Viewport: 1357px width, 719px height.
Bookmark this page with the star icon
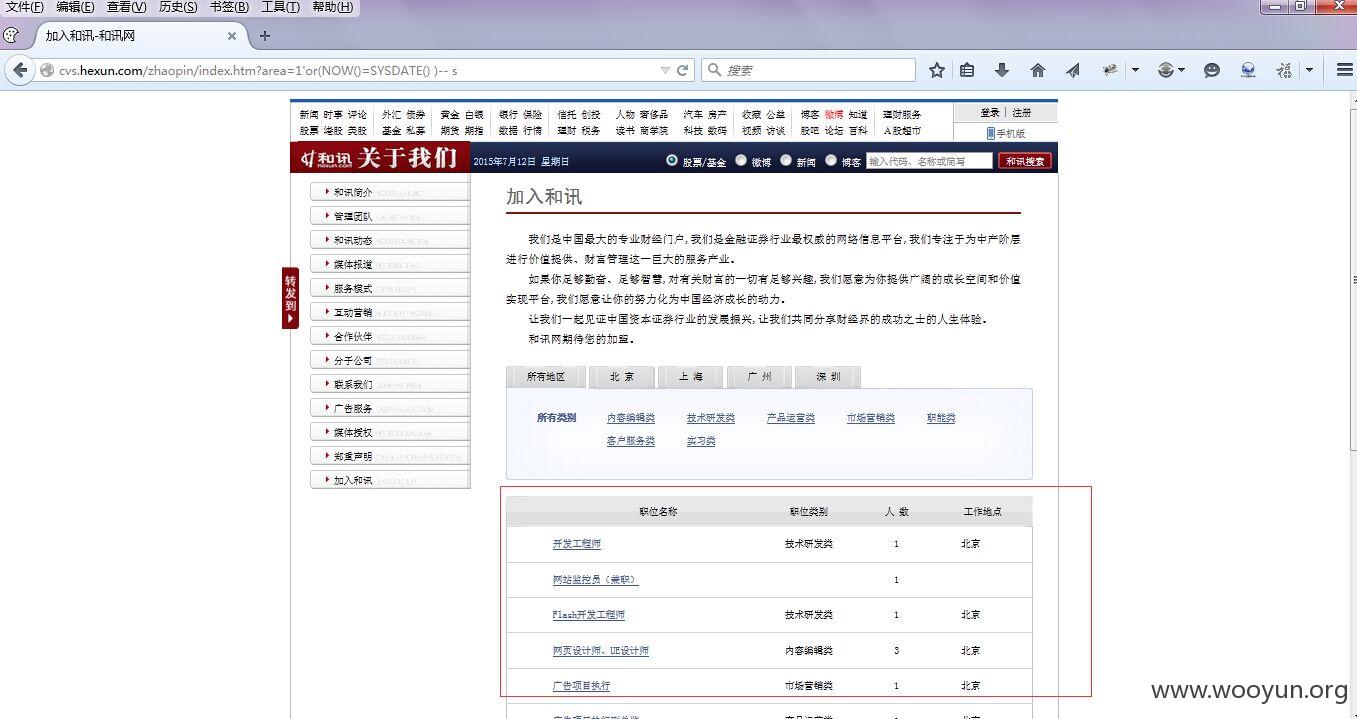(x=936, y=70)
